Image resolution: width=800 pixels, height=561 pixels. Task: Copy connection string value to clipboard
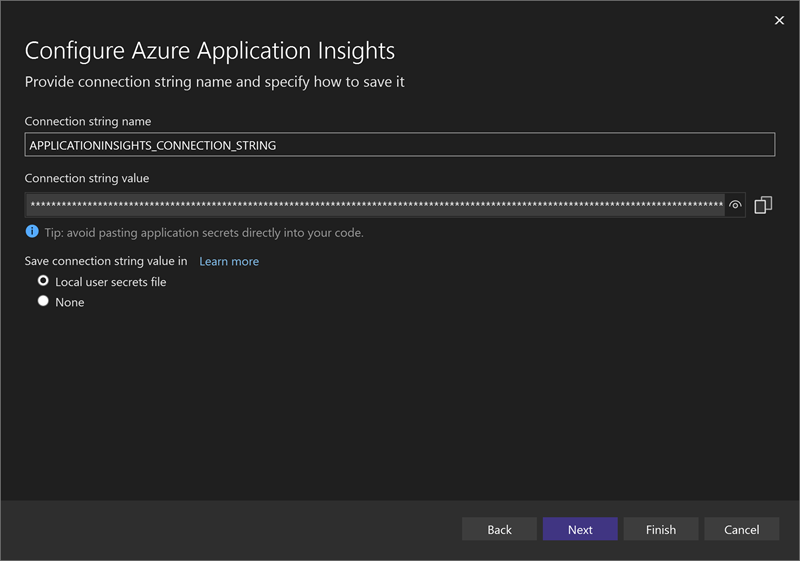tap(763, 205)
